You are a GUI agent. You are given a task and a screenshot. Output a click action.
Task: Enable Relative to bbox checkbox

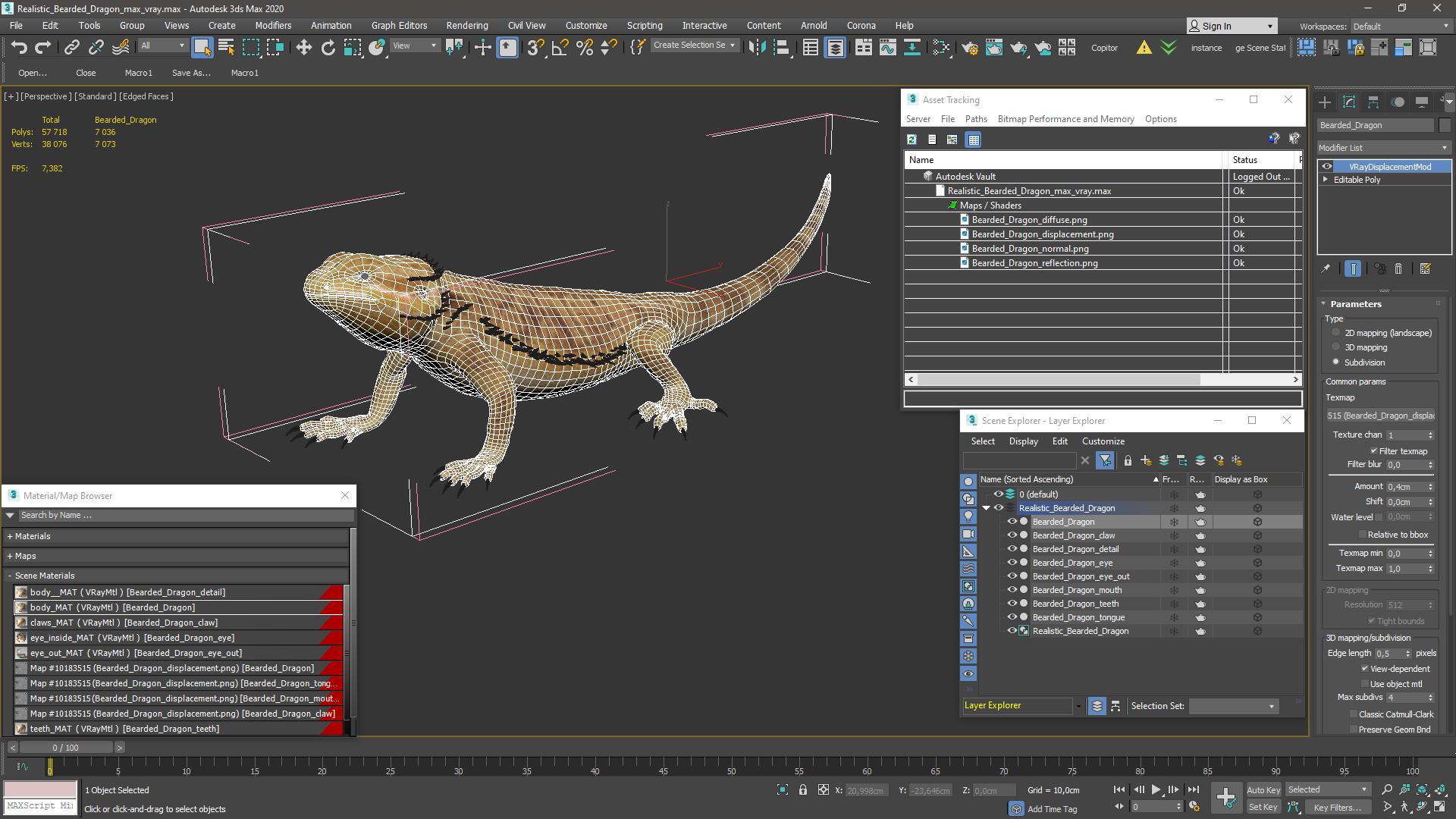coord(1363,535)
